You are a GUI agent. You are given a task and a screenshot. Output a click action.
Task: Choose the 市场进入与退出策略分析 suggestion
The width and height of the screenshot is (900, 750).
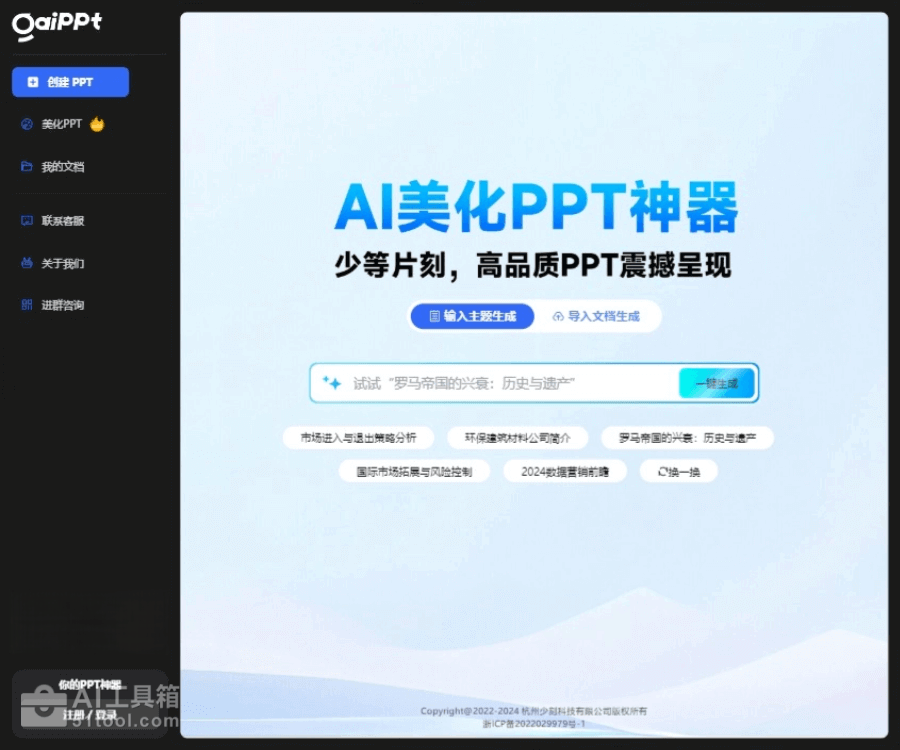point(358,438)
